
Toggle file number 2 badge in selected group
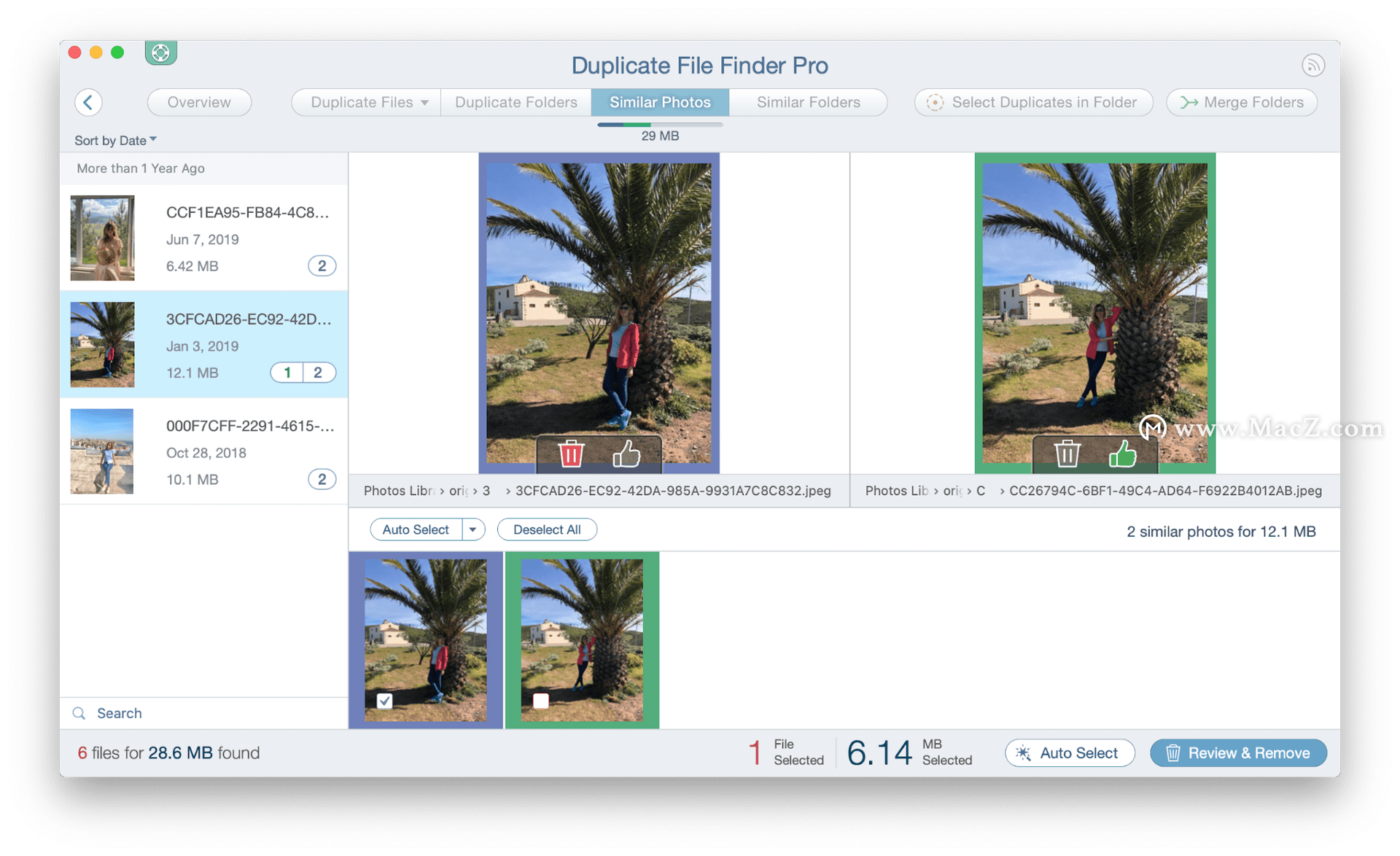tap(318, 373)
